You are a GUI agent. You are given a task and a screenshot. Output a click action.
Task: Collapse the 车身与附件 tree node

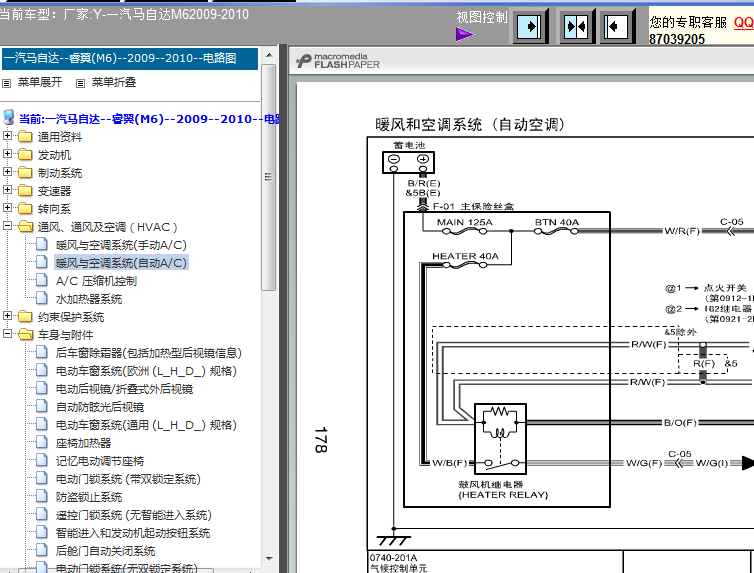click(7, 334)
